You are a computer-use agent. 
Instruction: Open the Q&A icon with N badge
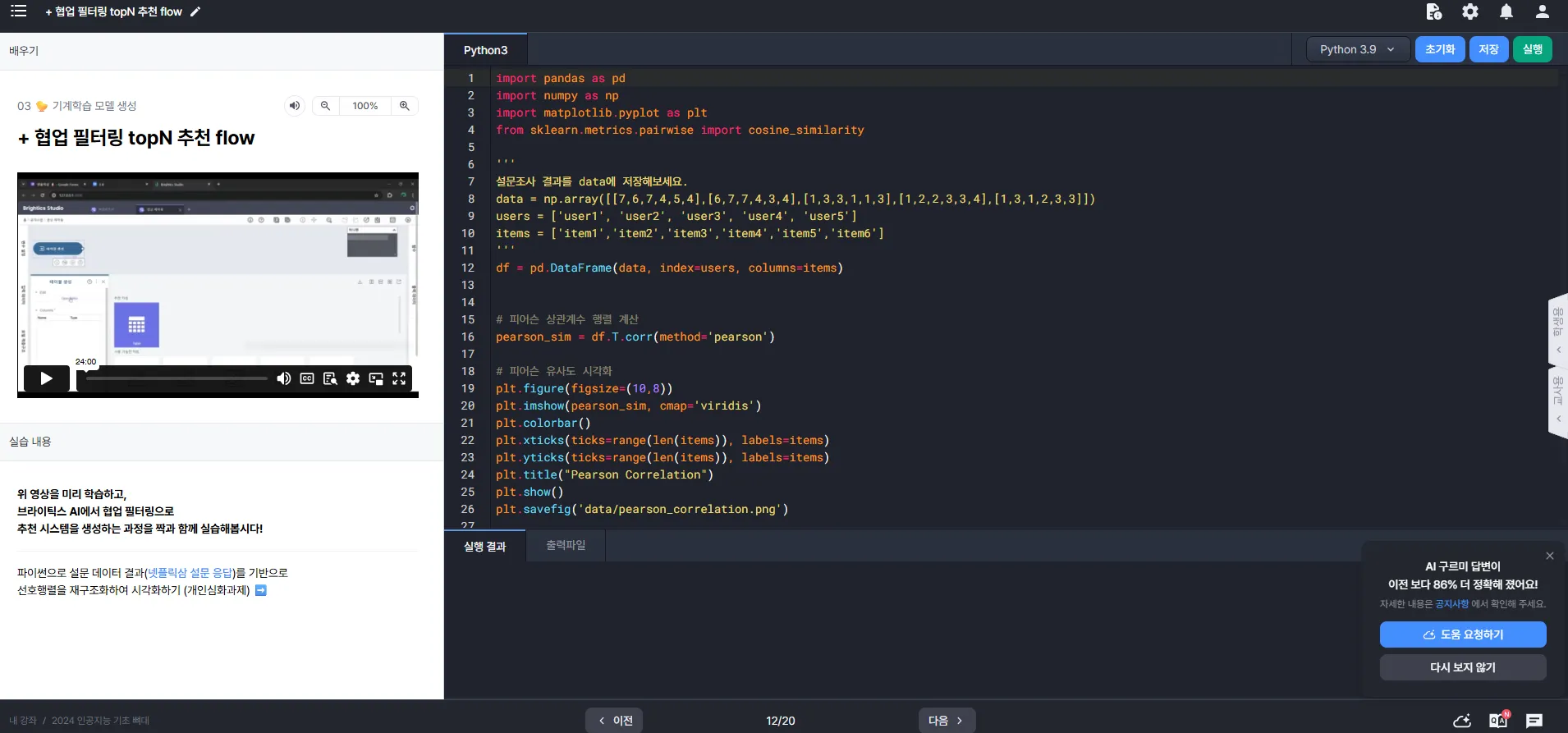point(1498,720)
